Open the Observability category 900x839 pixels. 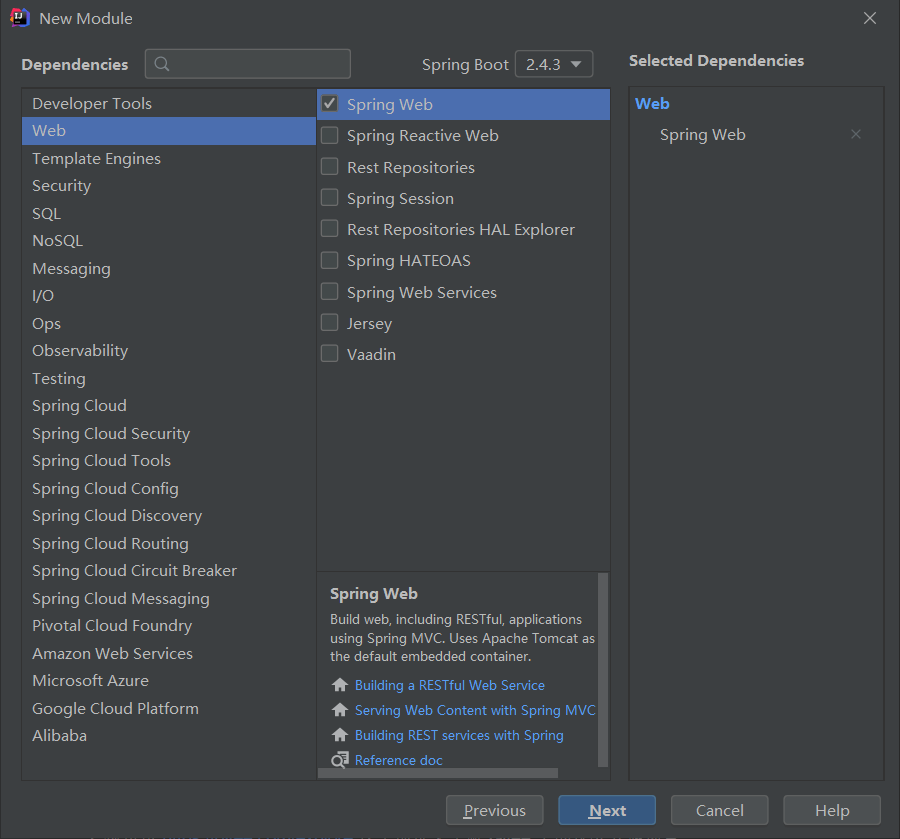click(x=169, y=351)
